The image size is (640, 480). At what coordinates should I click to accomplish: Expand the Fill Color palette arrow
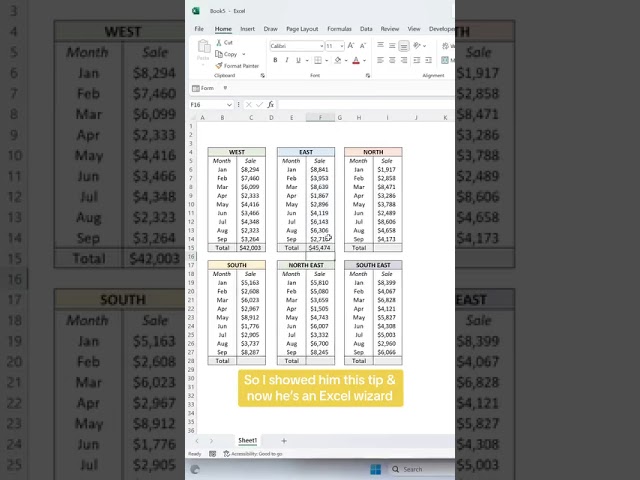[346, 61]
